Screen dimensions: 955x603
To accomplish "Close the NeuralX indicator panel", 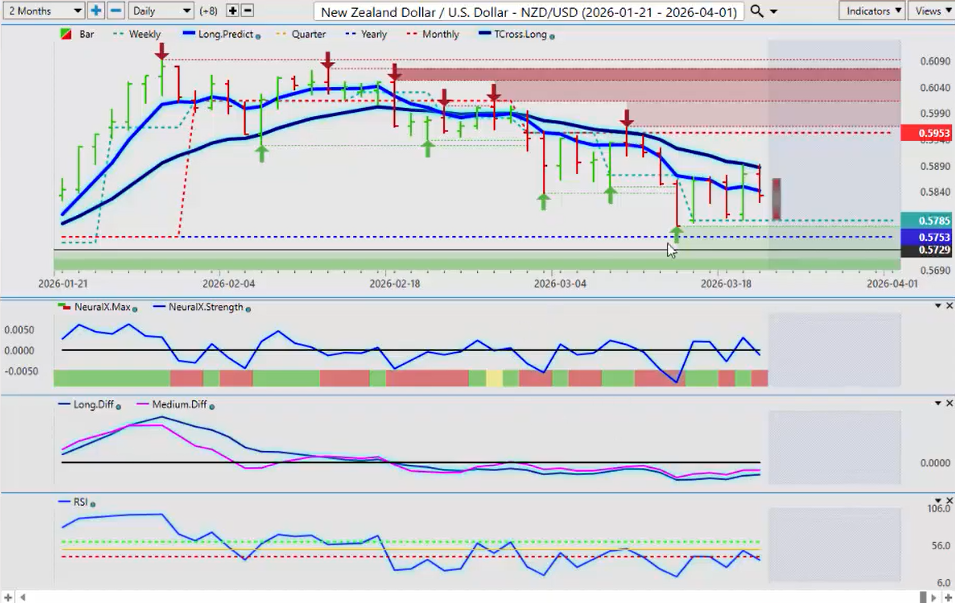I will 949,305.
